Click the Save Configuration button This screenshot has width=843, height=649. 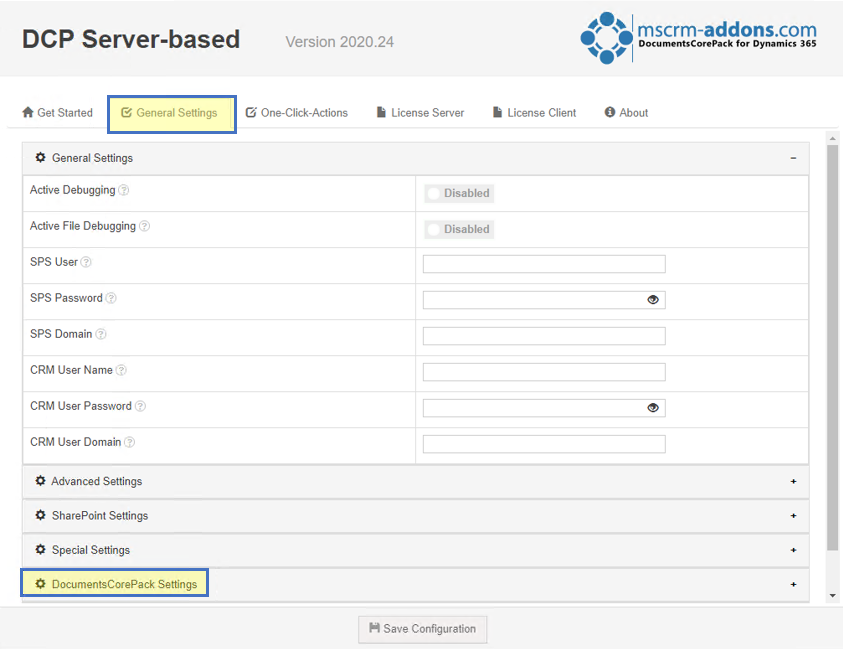click(423, 629)
